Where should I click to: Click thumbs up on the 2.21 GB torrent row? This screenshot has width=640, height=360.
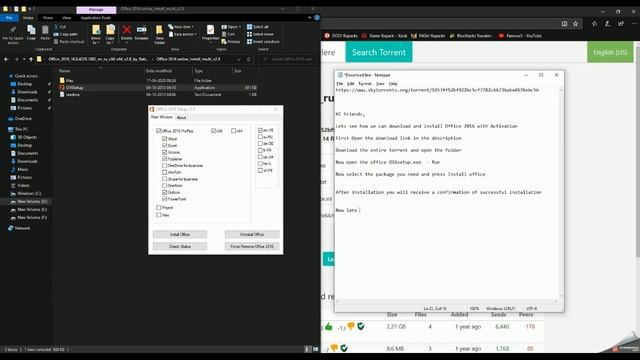point(329,327)
